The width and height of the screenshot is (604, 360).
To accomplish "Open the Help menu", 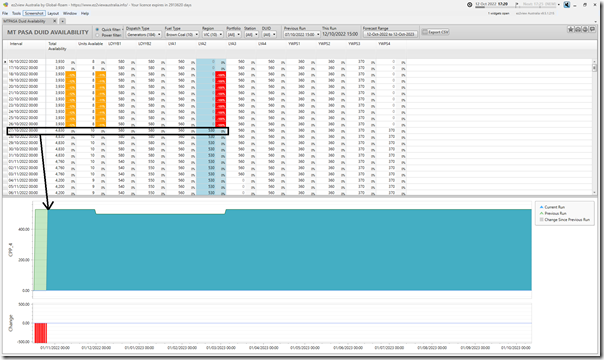I will tap(85, 13).
